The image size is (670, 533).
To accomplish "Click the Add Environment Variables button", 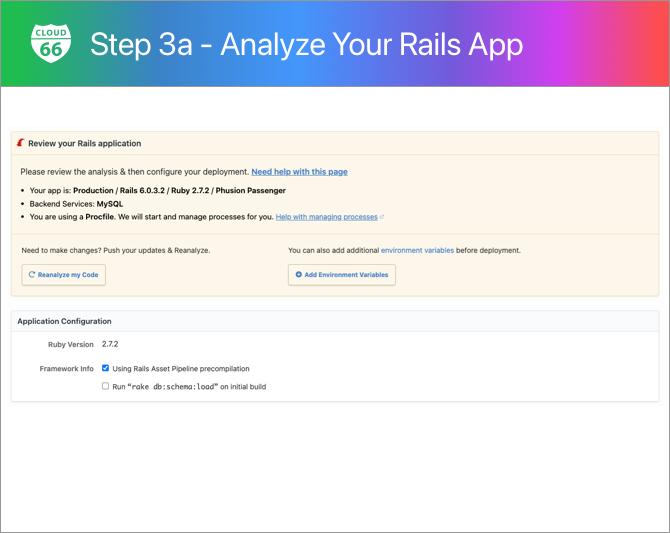I will click(x=342, y=274).
